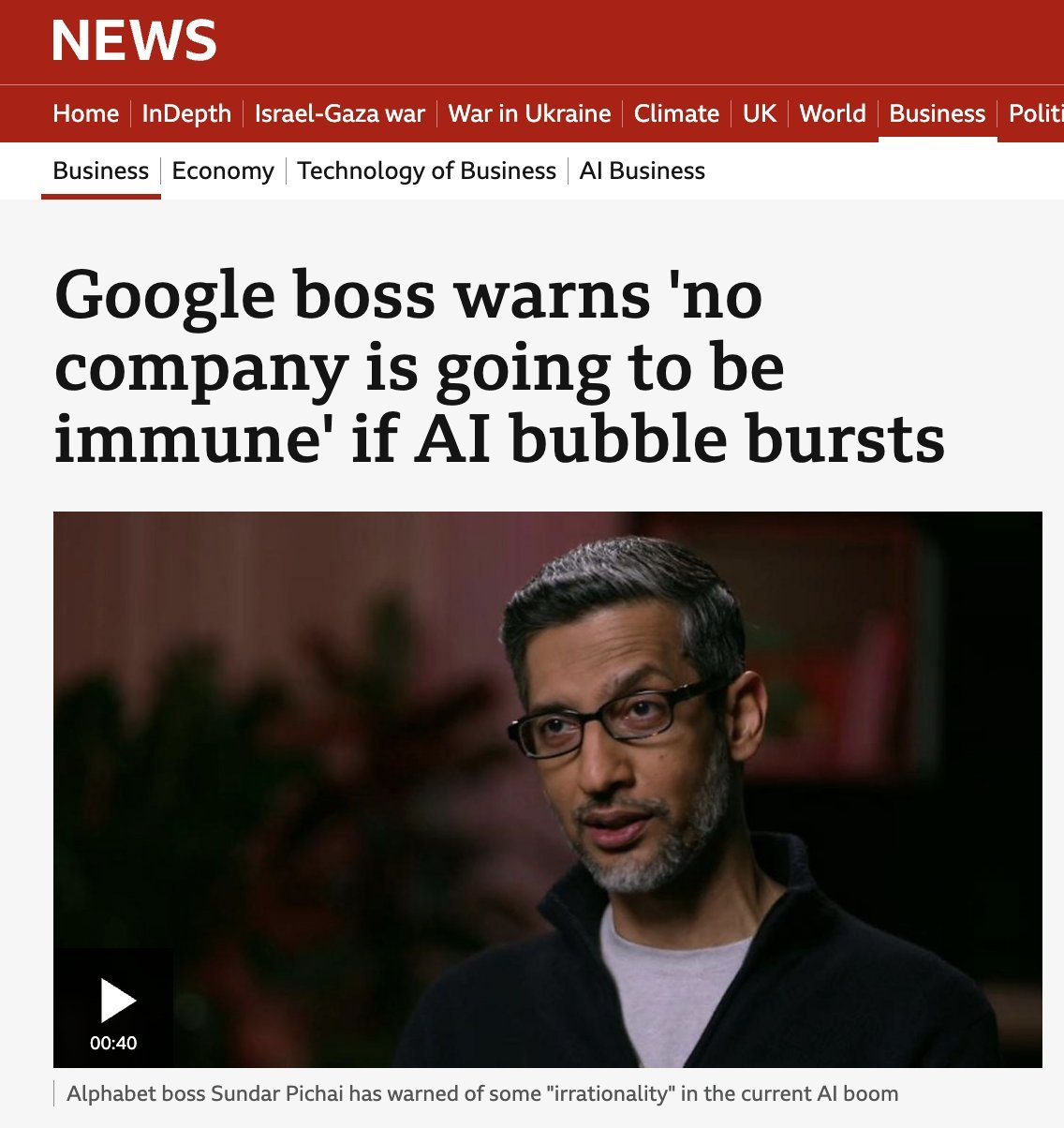This screenshot has width=1064, height=1128.
Task: Go to the InDepth section
Action: (186, 113)
